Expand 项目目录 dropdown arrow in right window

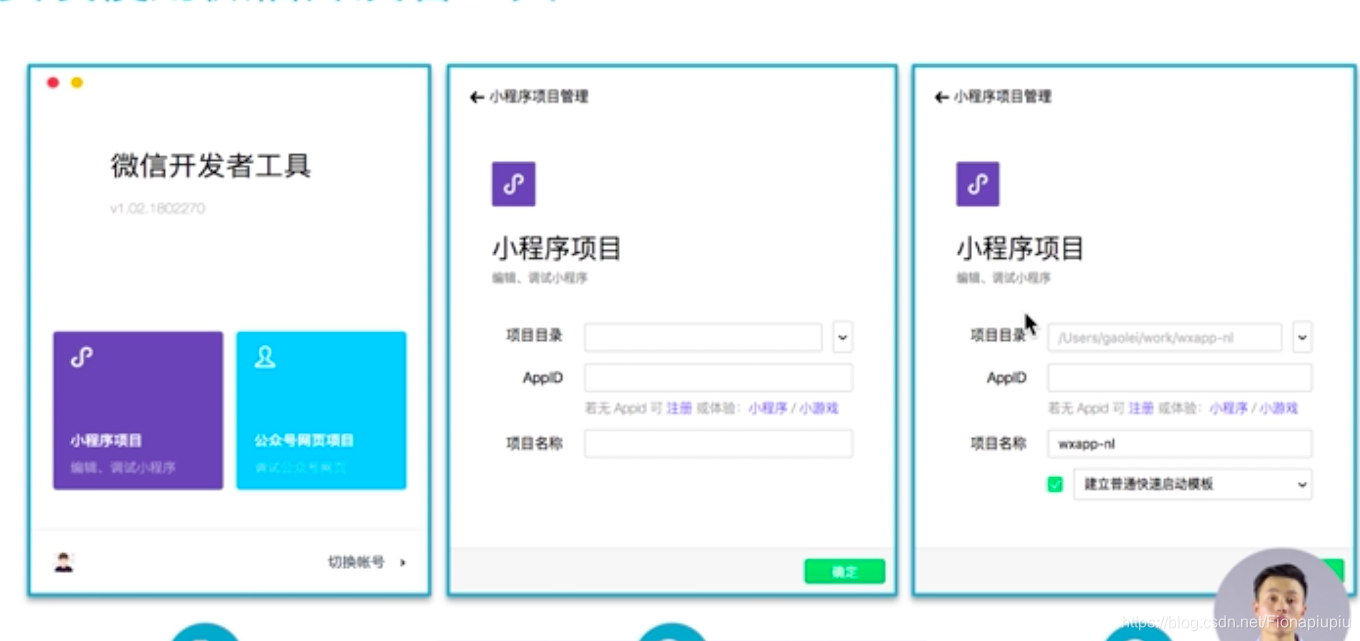point(1302,337)
